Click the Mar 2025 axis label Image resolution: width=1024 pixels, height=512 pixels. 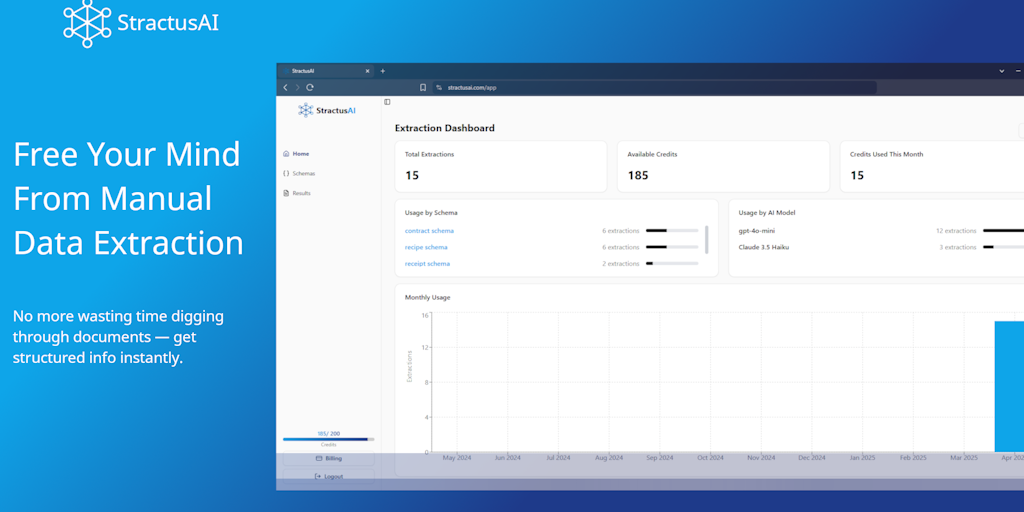[964, 458]
